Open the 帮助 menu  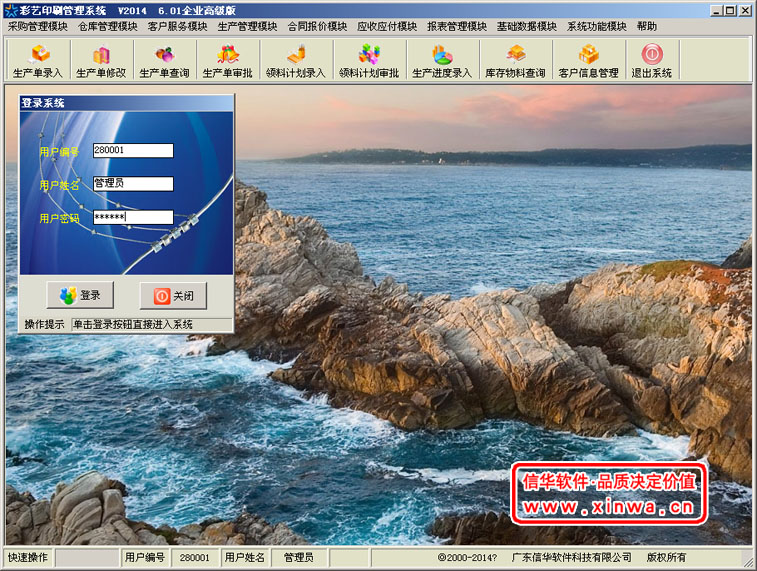pyautogui.click(x=647, y=26)
